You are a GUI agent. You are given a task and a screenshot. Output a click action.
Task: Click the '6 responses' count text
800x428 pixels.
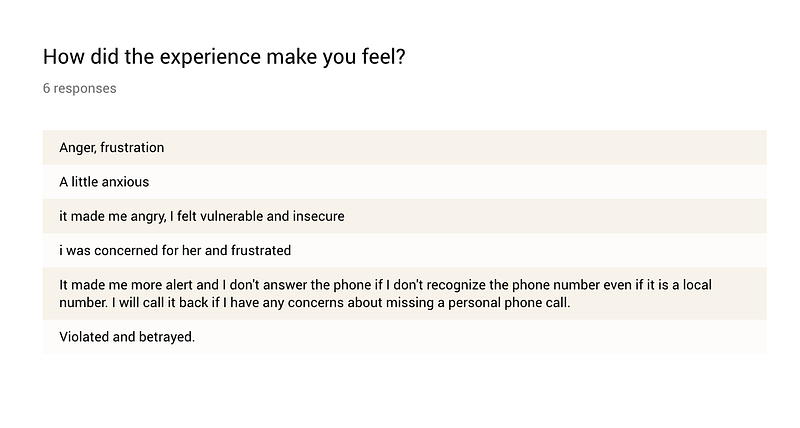[80, 88]
